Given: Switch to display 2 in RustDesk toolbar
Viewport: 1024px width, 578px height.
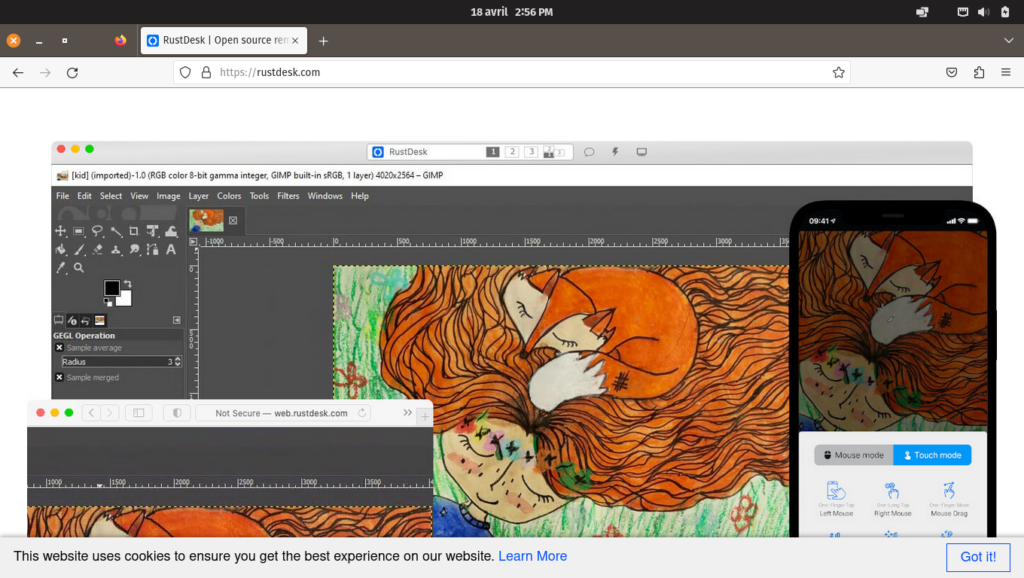Looking at the screenshot, I should pyautogui.click(x=512, y=152).
